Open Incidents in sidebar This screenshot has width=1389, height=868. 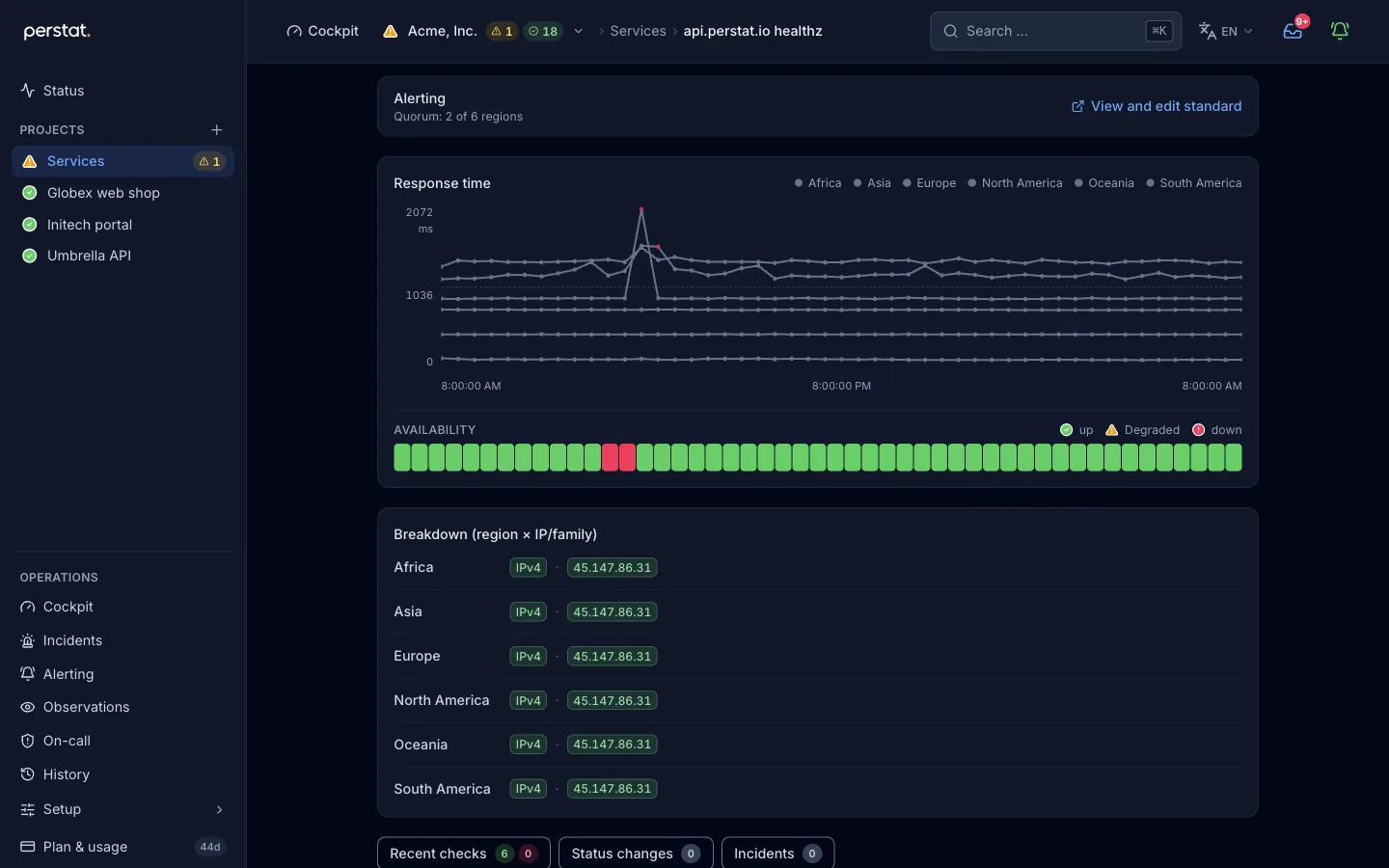tap(123, 640)
